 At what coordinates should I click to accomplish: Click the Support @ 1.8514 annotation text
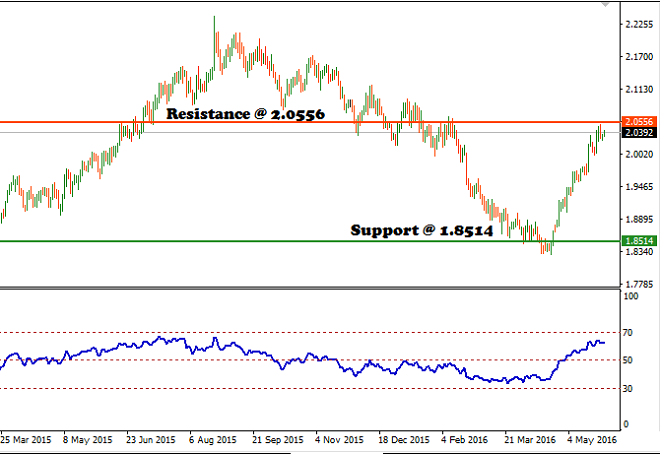pos(421,230)
